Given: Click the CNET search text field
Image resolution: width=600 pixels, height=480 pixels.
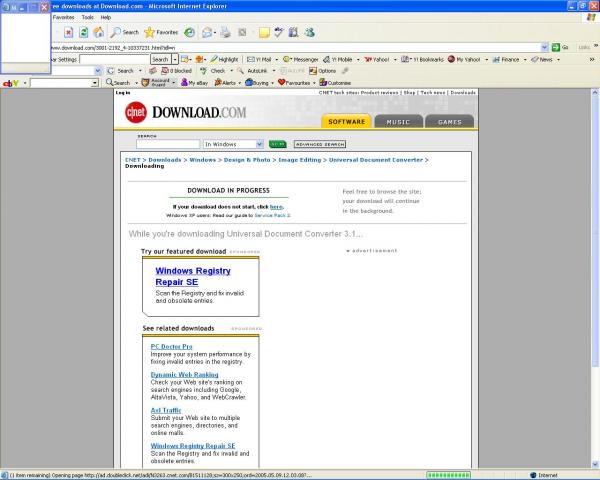Looking at the screenshot, I should tap(168, 144).
